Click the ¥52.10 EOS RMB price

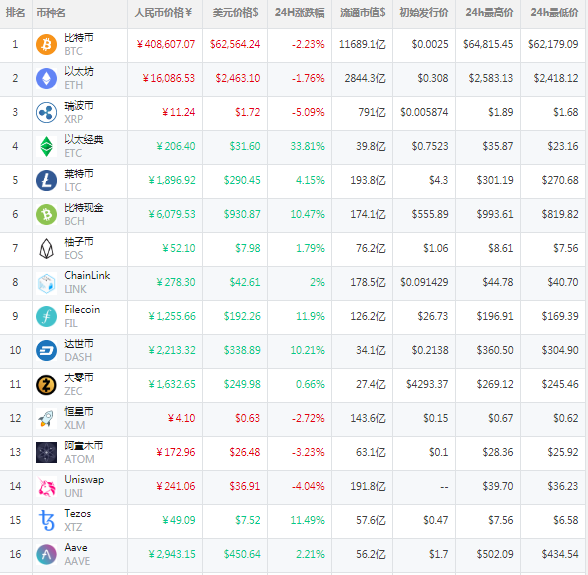click(178, 248)
